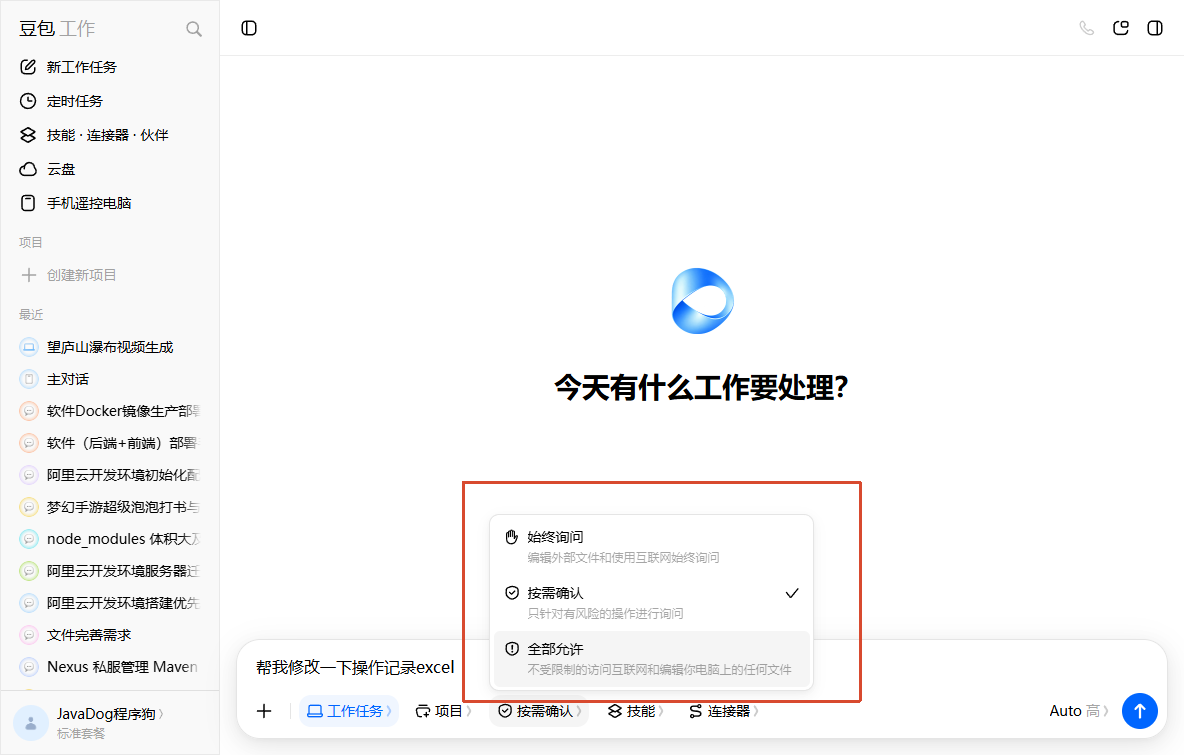The image size is (1184, 755).
Task: Click the shield icon next to 全部允许
Action: click(512, 649)
